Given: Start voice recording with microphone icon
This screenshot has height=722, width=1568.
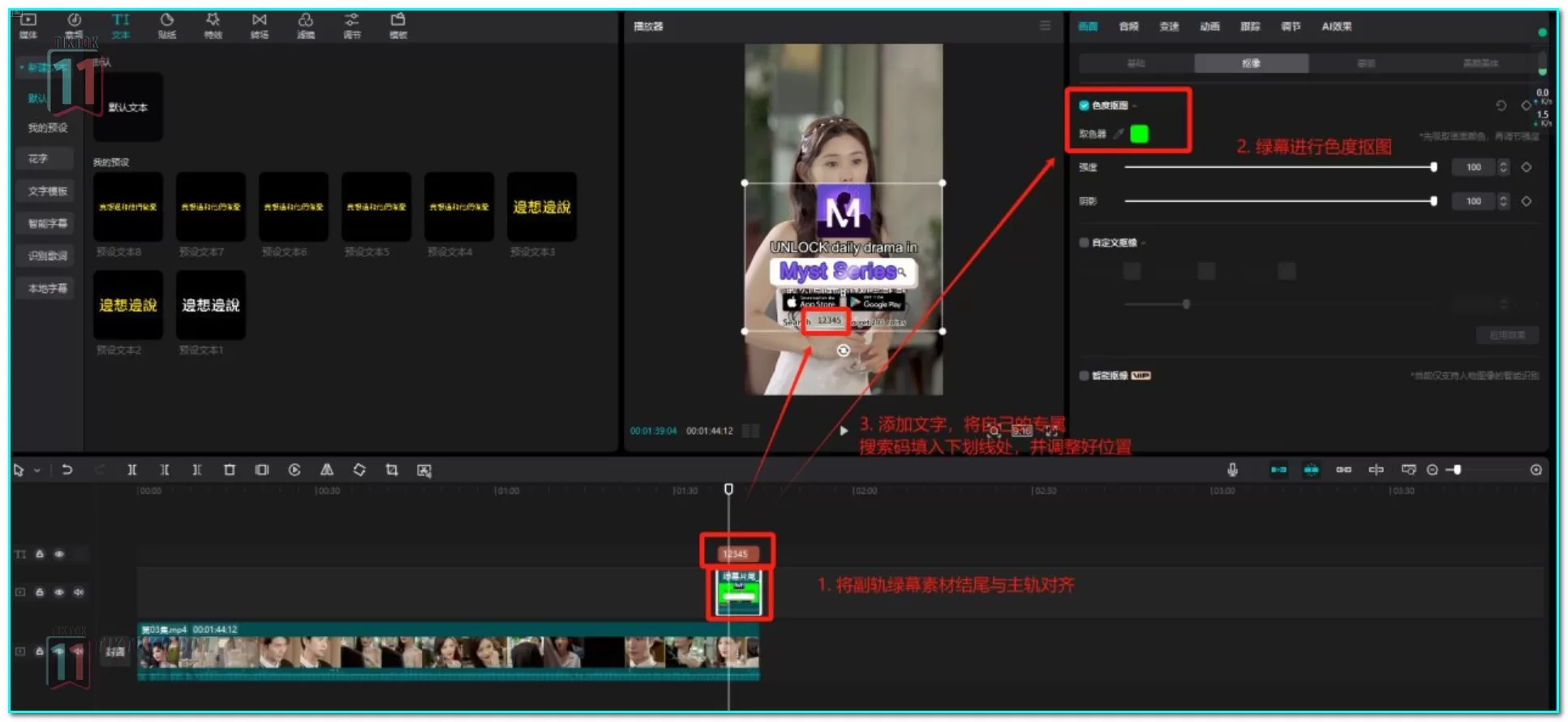Looking at the screenshot, I should click(1232, 470).
